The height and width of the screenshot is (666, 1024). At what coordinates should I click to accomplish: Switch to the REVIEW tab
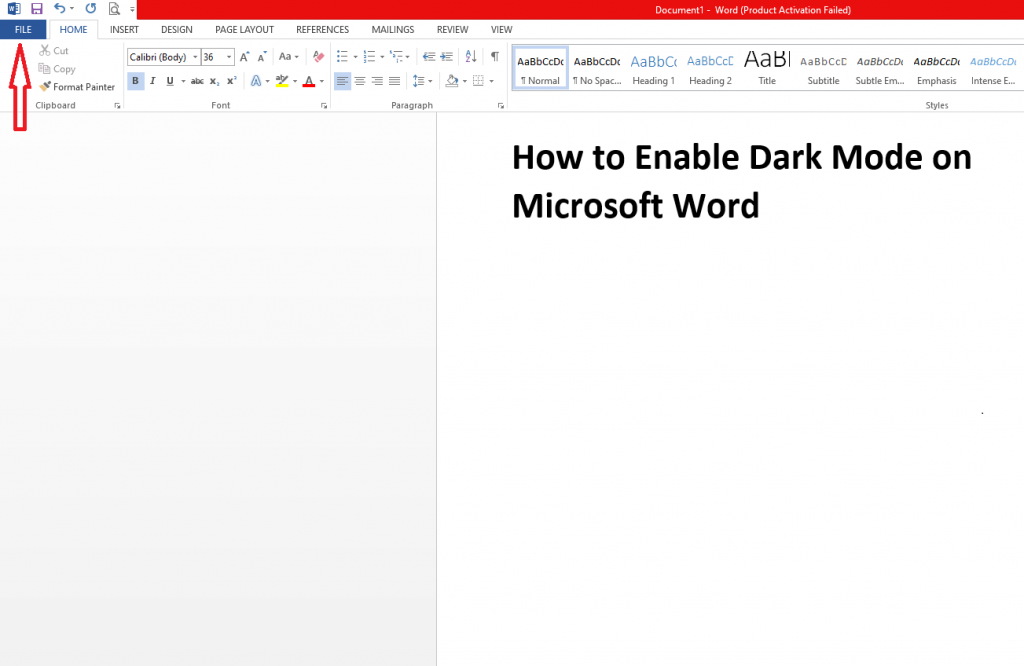[x=452, y=29]
